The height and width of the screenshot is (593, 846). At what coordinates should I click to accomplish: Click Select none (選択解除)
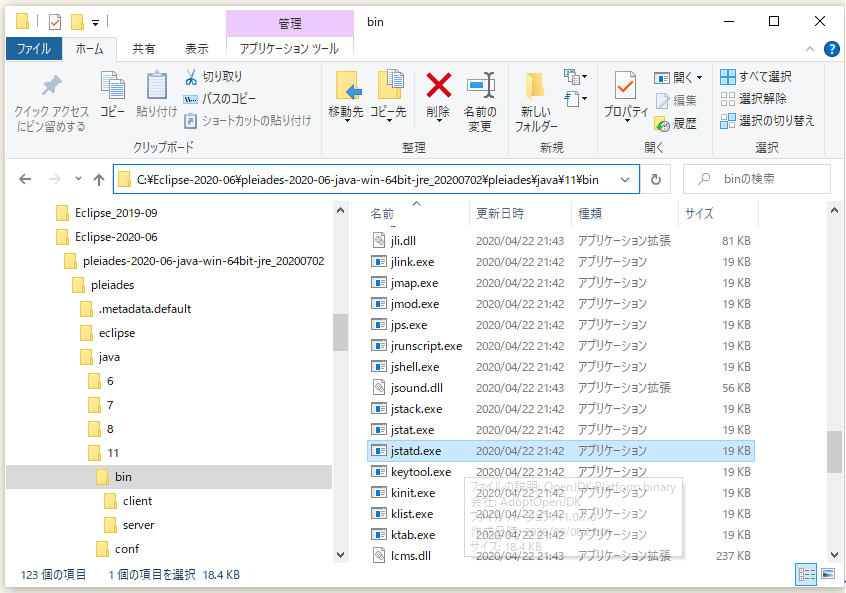tap(754, 99)
